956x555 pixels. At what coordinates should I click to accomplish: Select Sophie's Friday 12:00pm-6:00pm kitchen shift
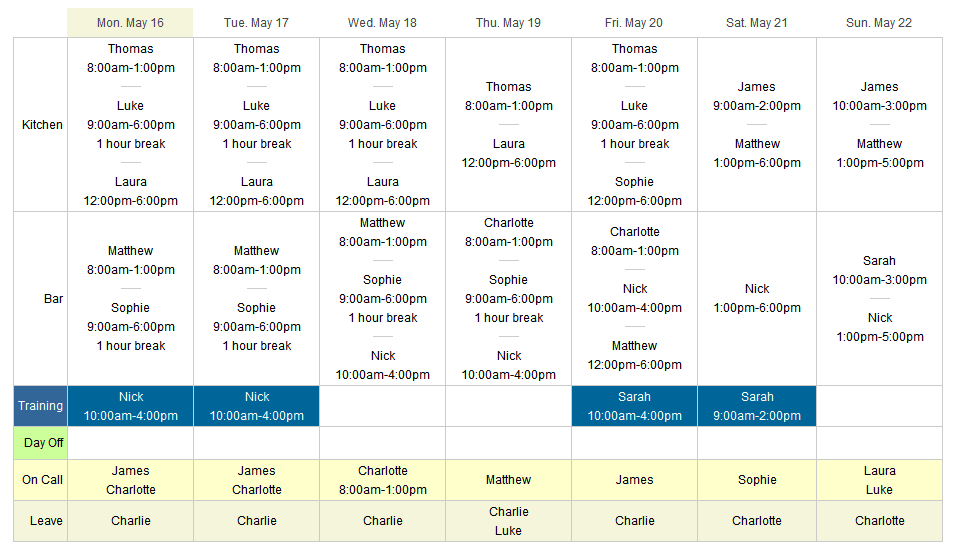[634, 191]
